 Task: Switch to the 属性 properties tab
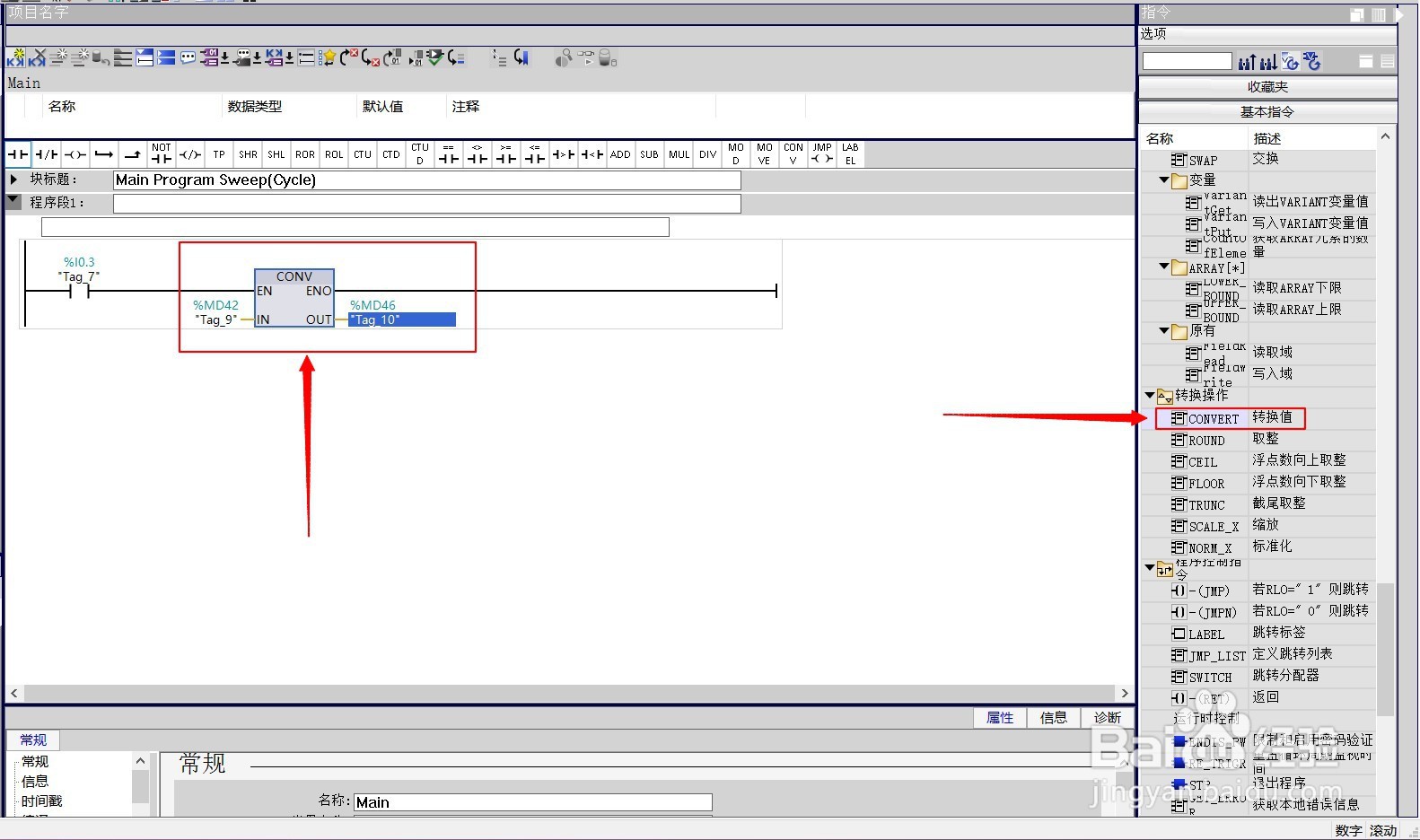(x=1000, y=717)
